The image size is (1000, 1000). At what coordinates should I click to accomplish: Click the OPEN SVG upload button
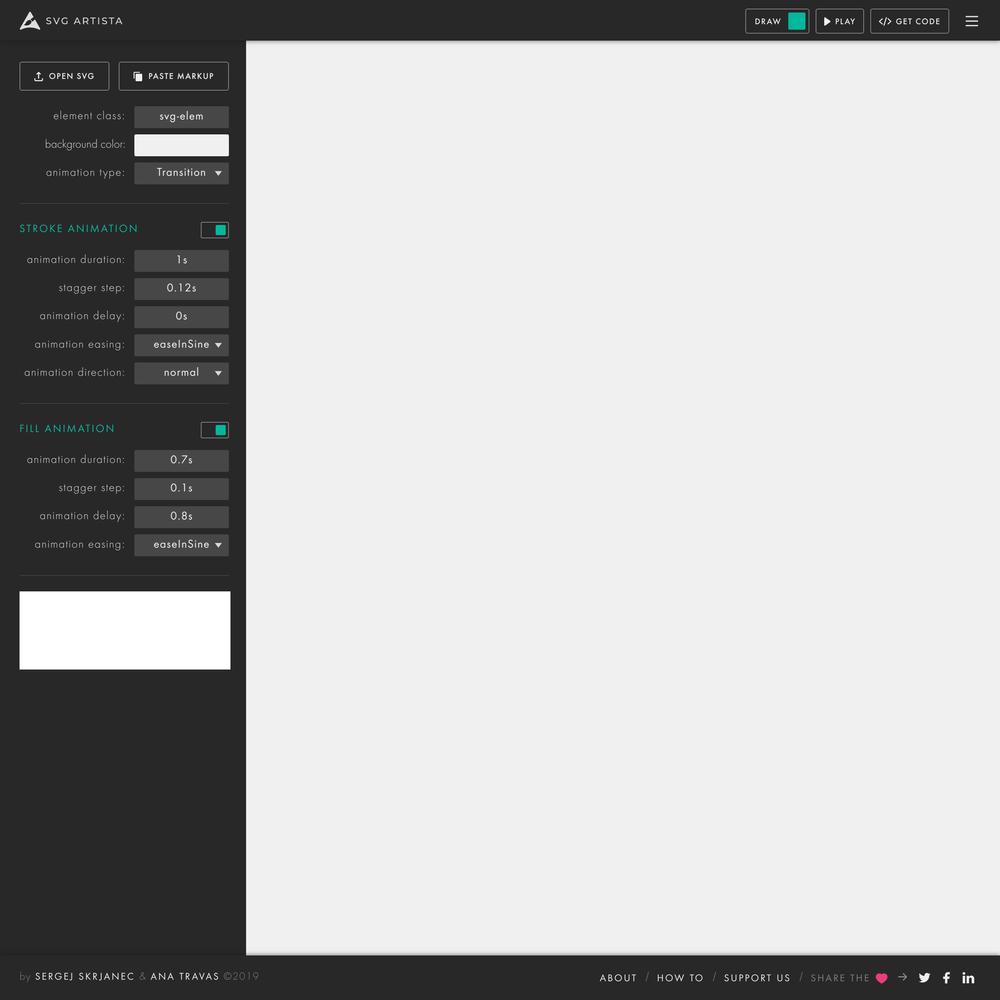[x=64, y=76]
